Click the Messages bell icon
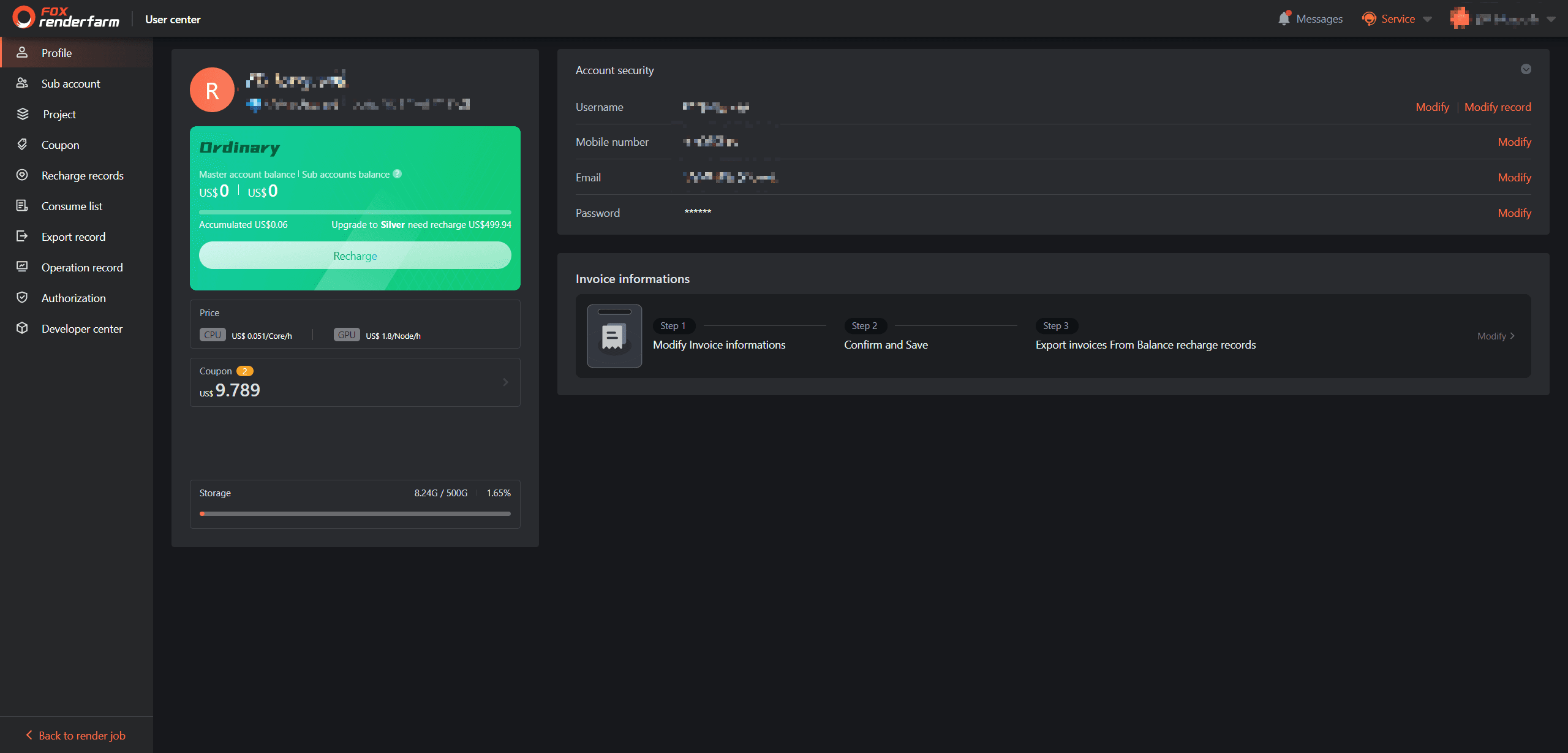Screen dimensions: 1568x753 (x=1284, y=19)
